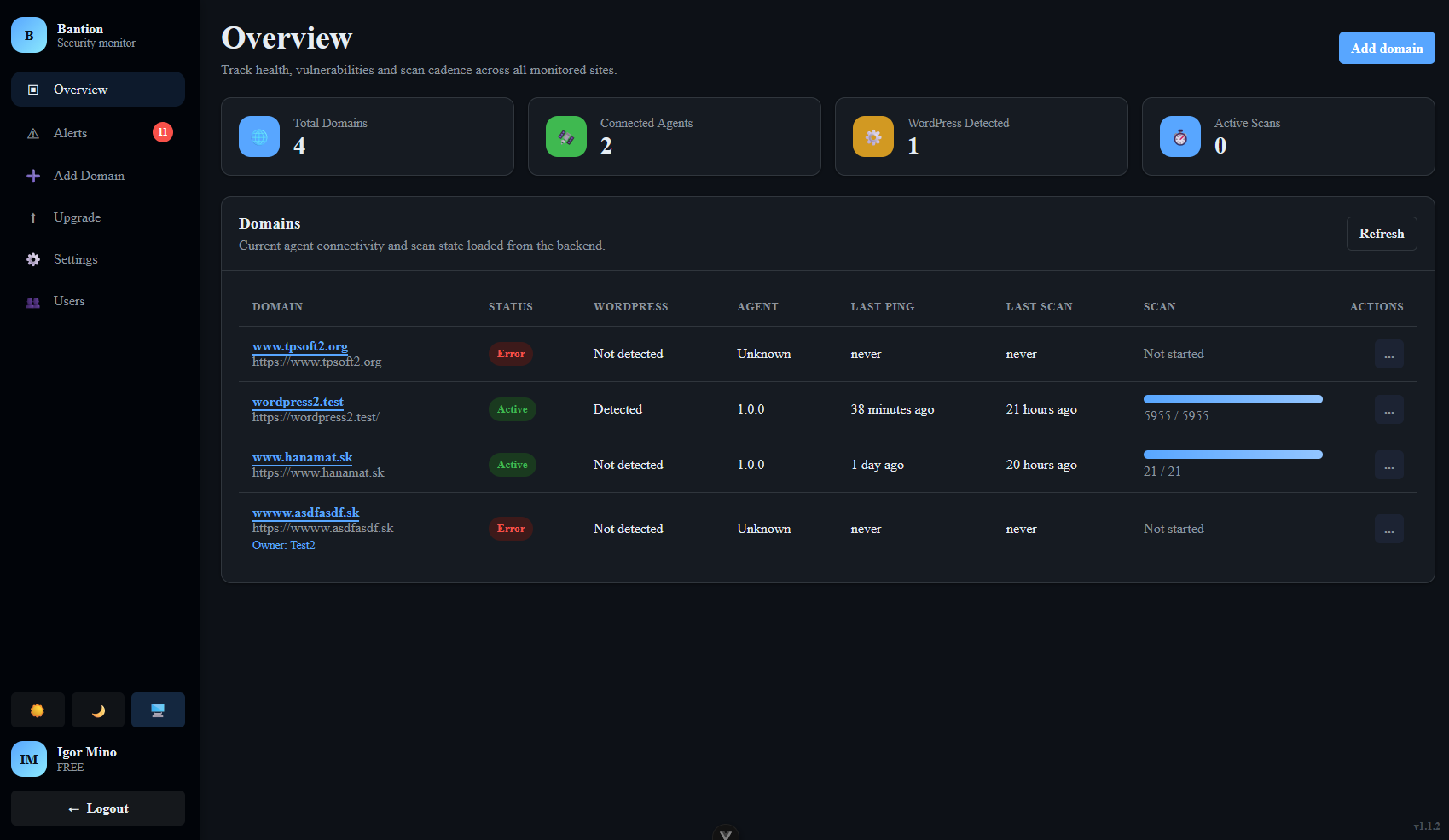The width and height of the screenshot is (1449, 840).
Task: Open the wordpress2.test domain link
Action: 298,402
